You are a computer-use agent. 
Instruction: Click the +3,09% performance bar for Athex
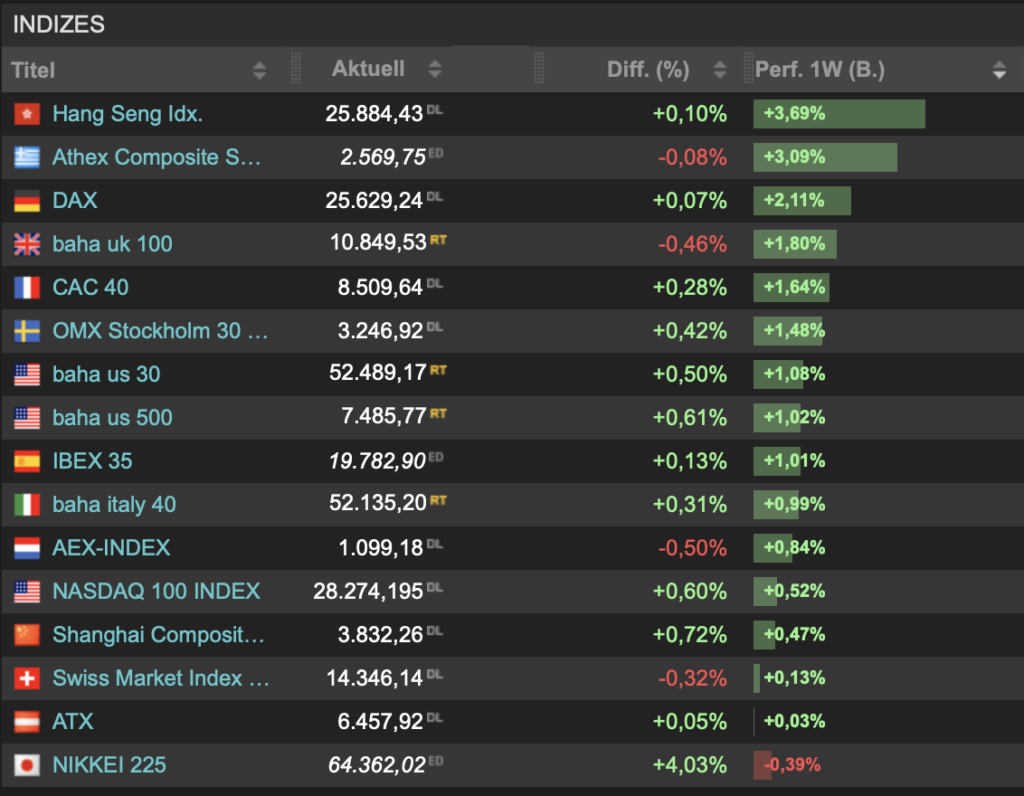pos(825,157)
